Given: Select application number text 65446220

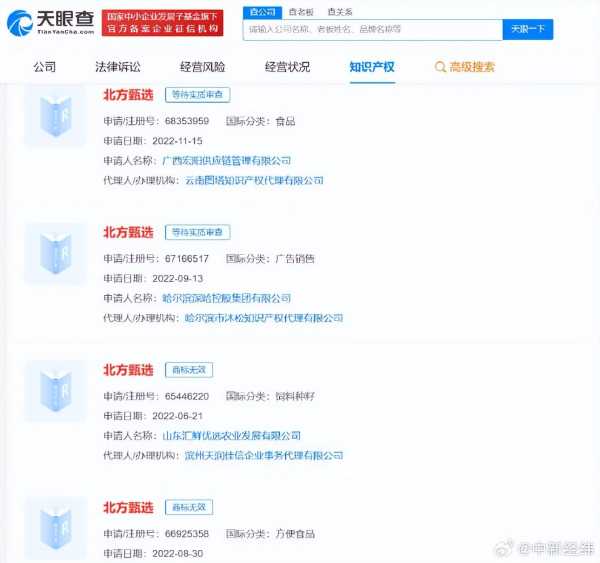Looking at the screenshot, I should [x=187, y=396].
